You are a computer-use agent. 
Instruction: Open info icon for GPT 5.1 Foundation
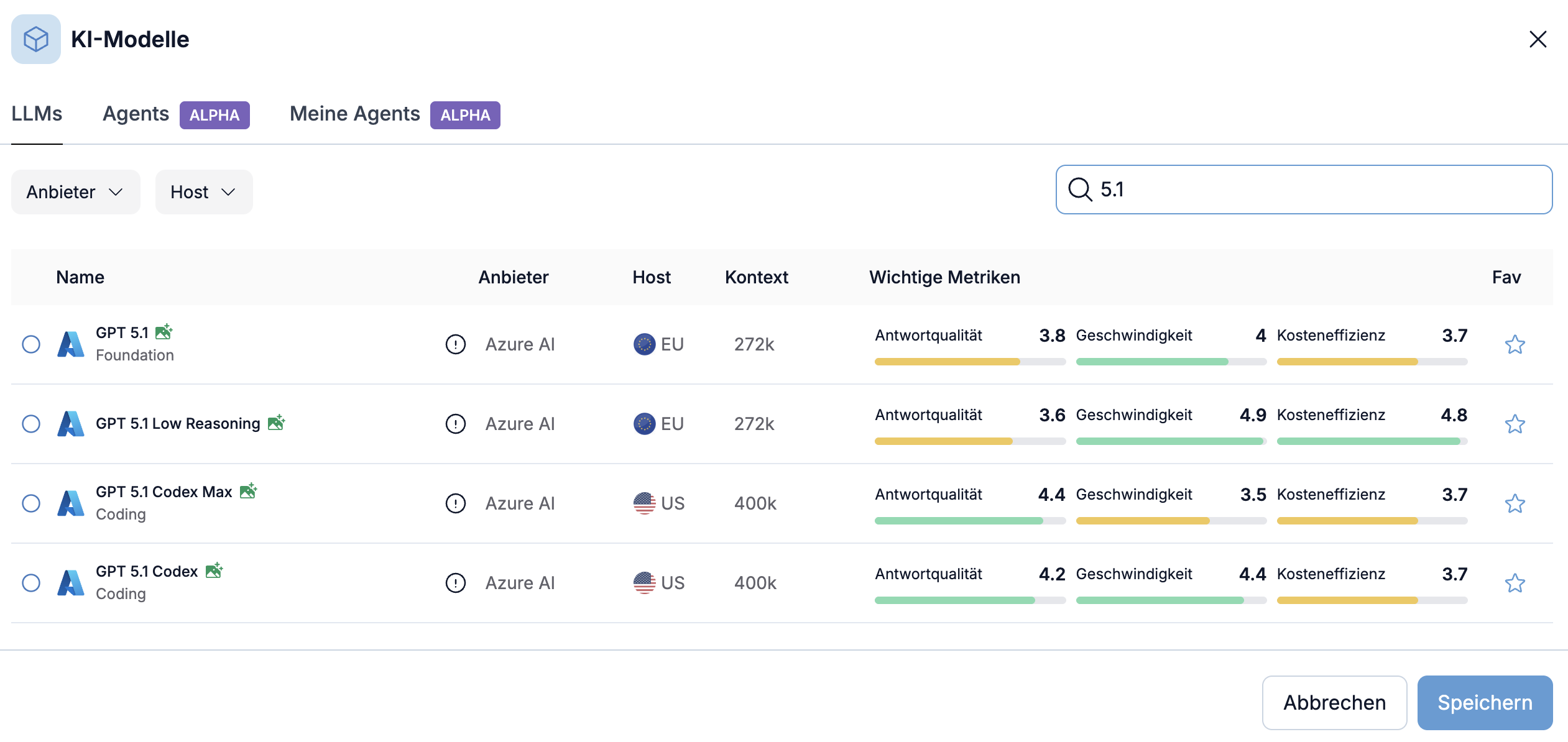[x=455, y=344]
